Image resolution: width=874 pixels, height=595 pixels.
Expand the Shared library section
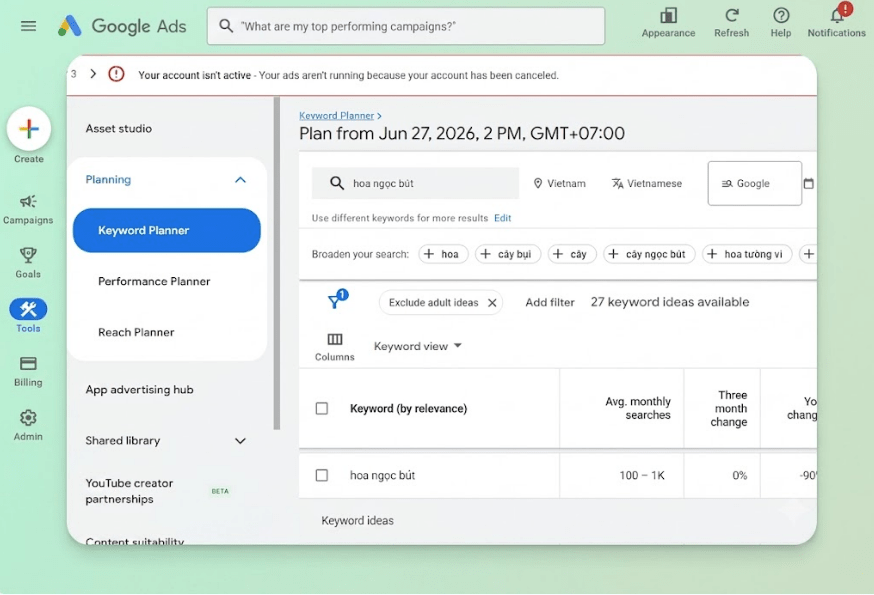(240, 441)
